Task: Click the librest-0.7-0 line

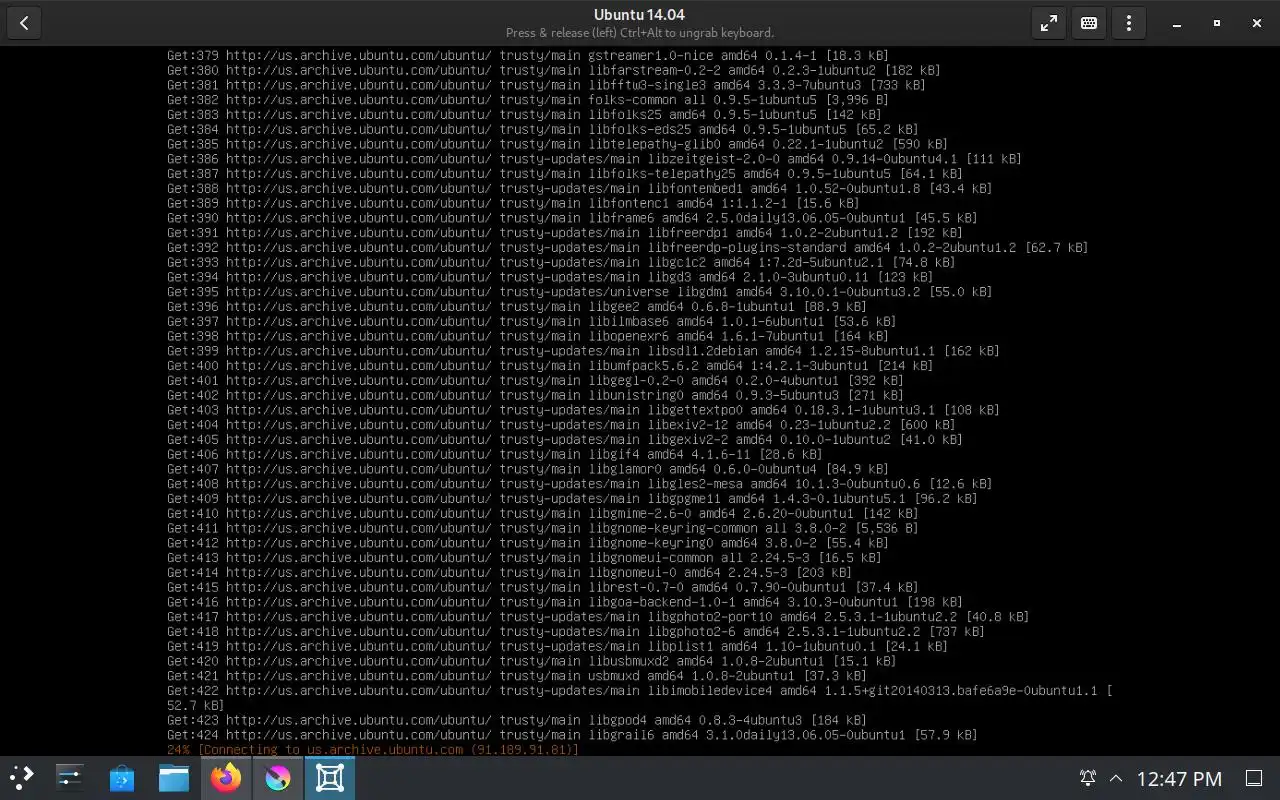Action: 543,587
